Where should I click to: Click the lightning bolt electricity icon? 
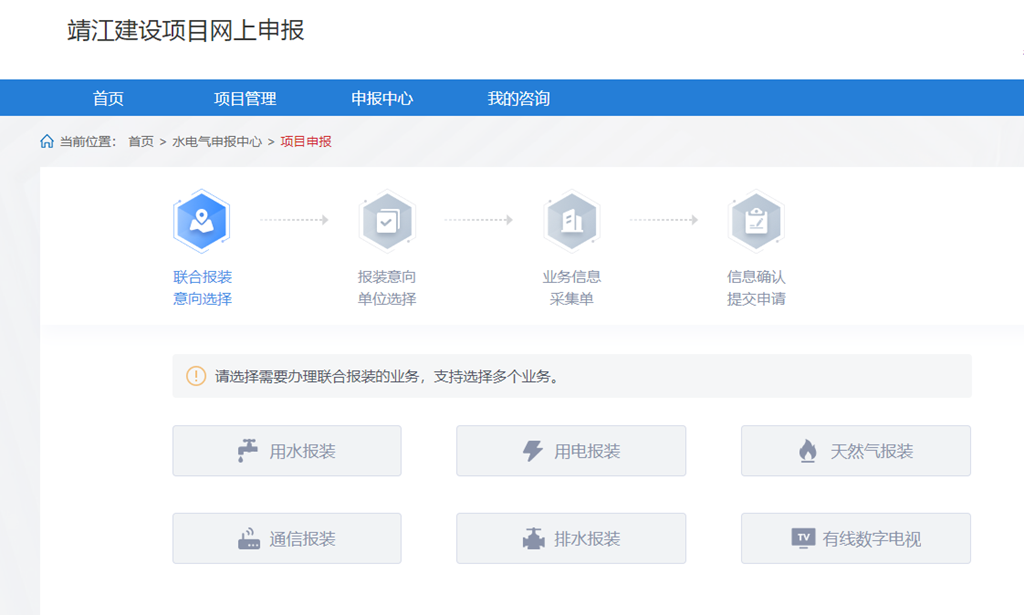pyautogui.click(x=533, y=451)
